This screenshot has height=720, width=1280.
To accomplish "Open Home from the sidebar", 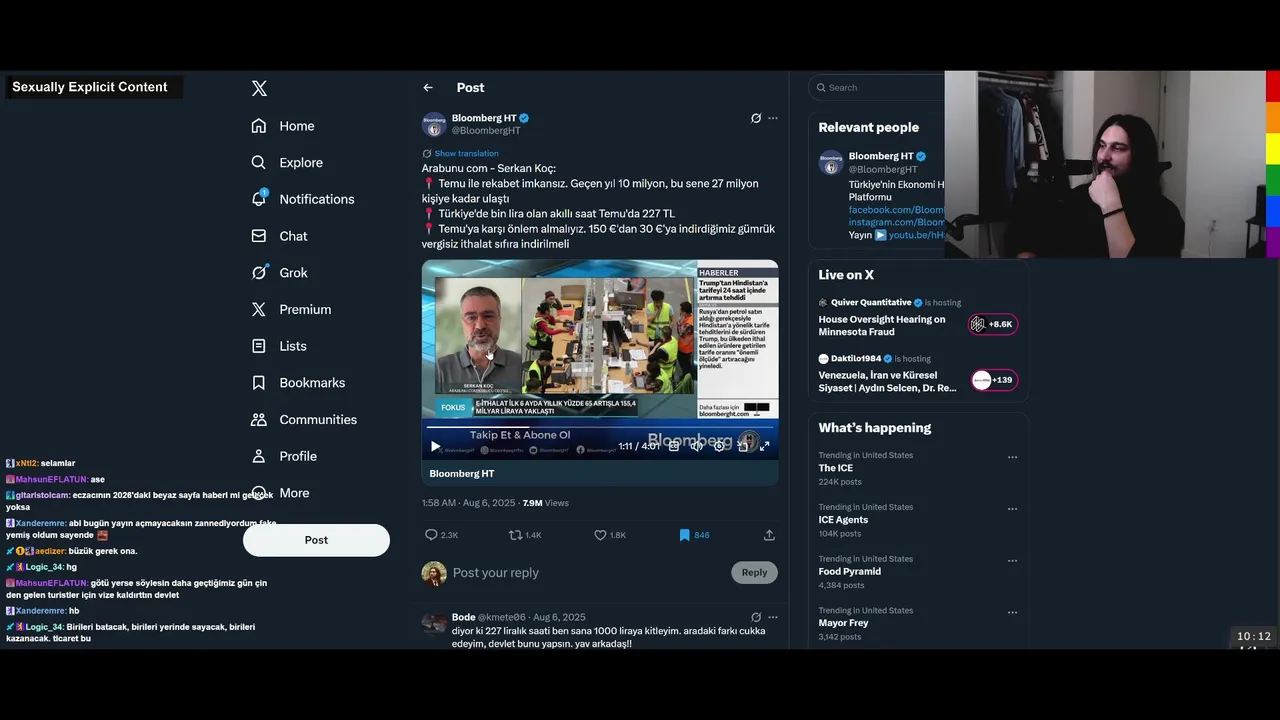I will click(283, 126).
